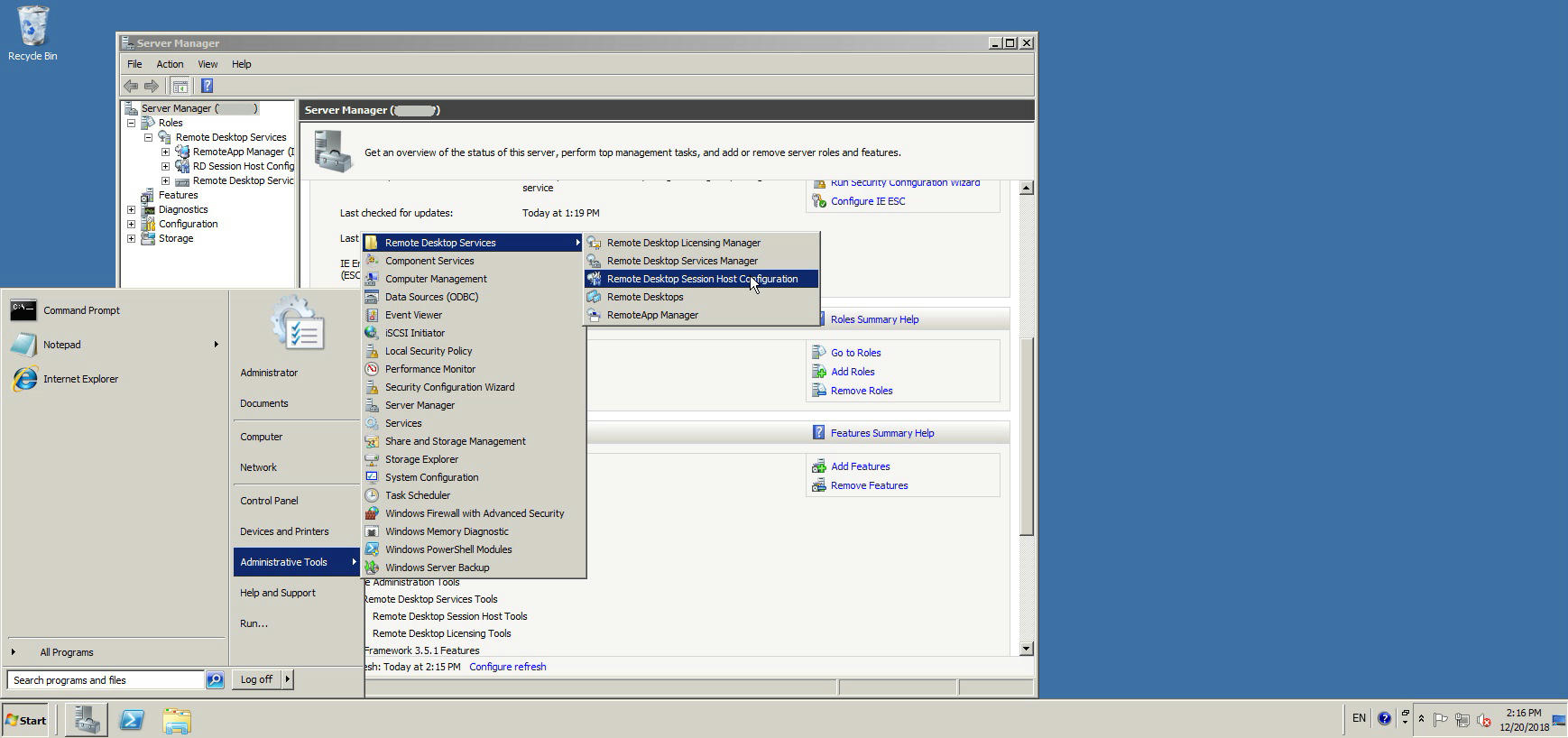This screenshot has width=1568, height=738.
Task: Open Local Security Policy icon
Action: pos(372,351)
